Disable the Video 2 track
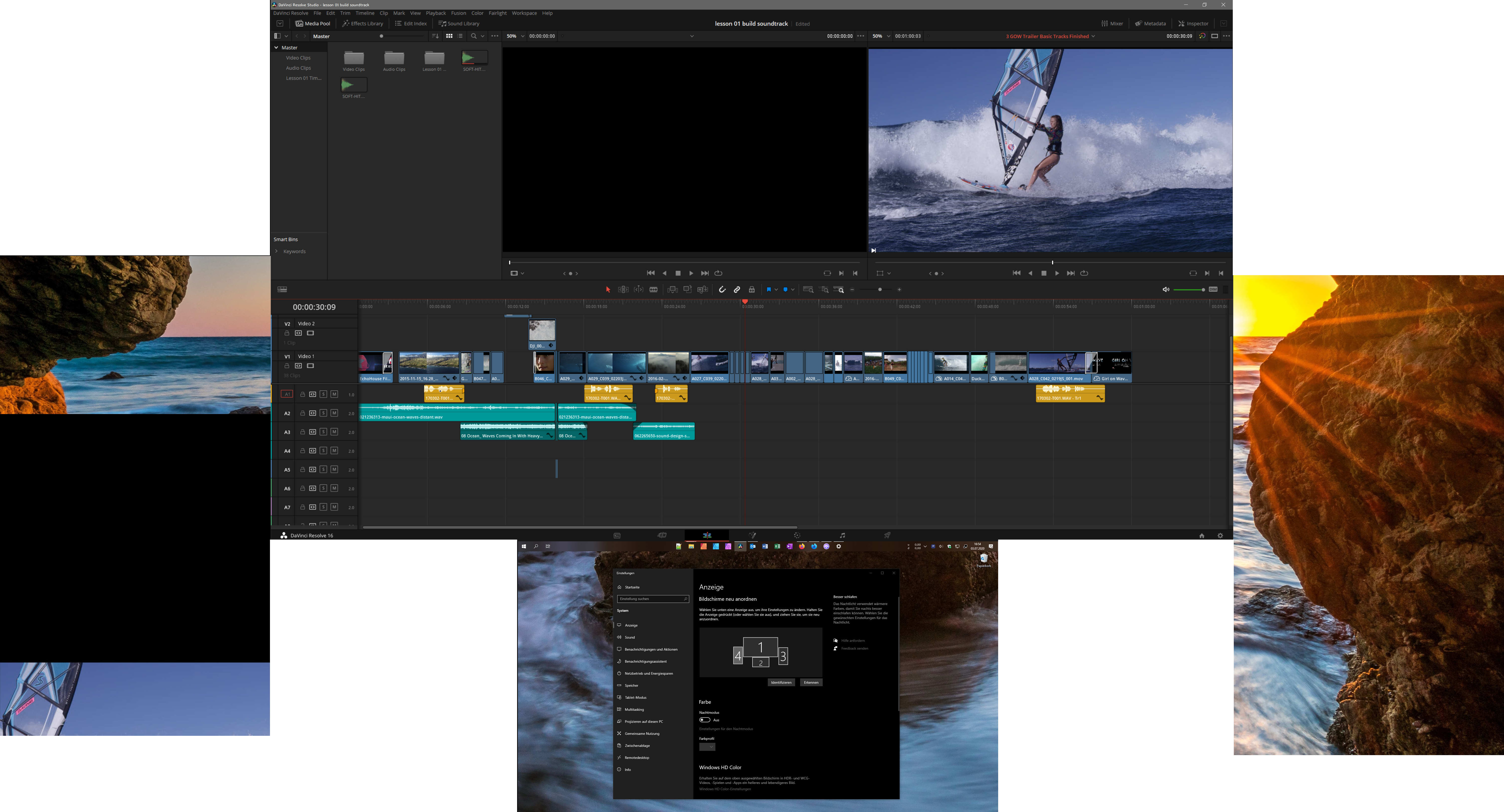 tap(311, 333)
